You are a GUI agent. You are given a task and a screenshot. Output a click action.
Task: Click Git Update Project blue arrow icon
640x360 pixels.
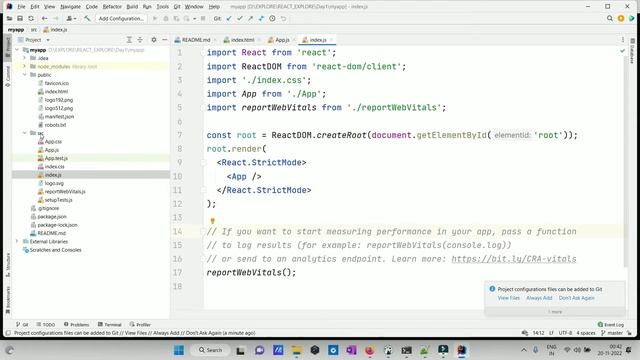point(229,18)
